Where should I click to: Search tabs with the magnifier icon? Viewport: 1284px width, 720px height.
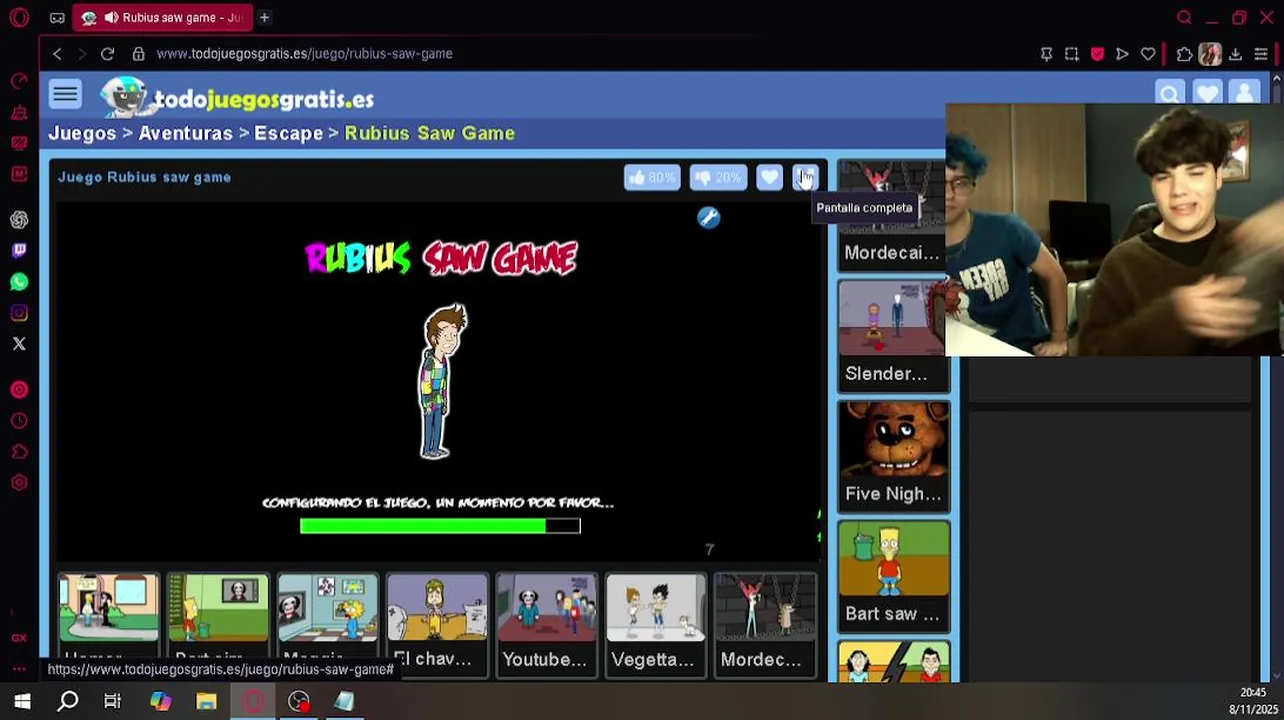[x=1184, y=17]
